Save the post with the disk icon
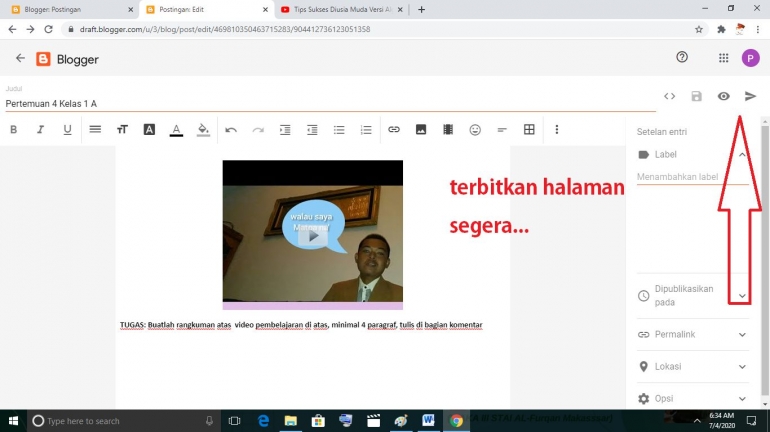The height and width of the screenshot is (432, 770). click(x=696, y=96)
